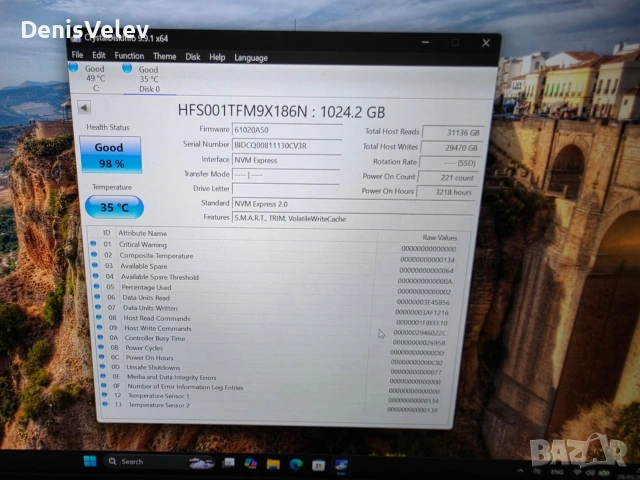
Task: Click the Standard field NVM Express 2.0
Action: (353, 204)
